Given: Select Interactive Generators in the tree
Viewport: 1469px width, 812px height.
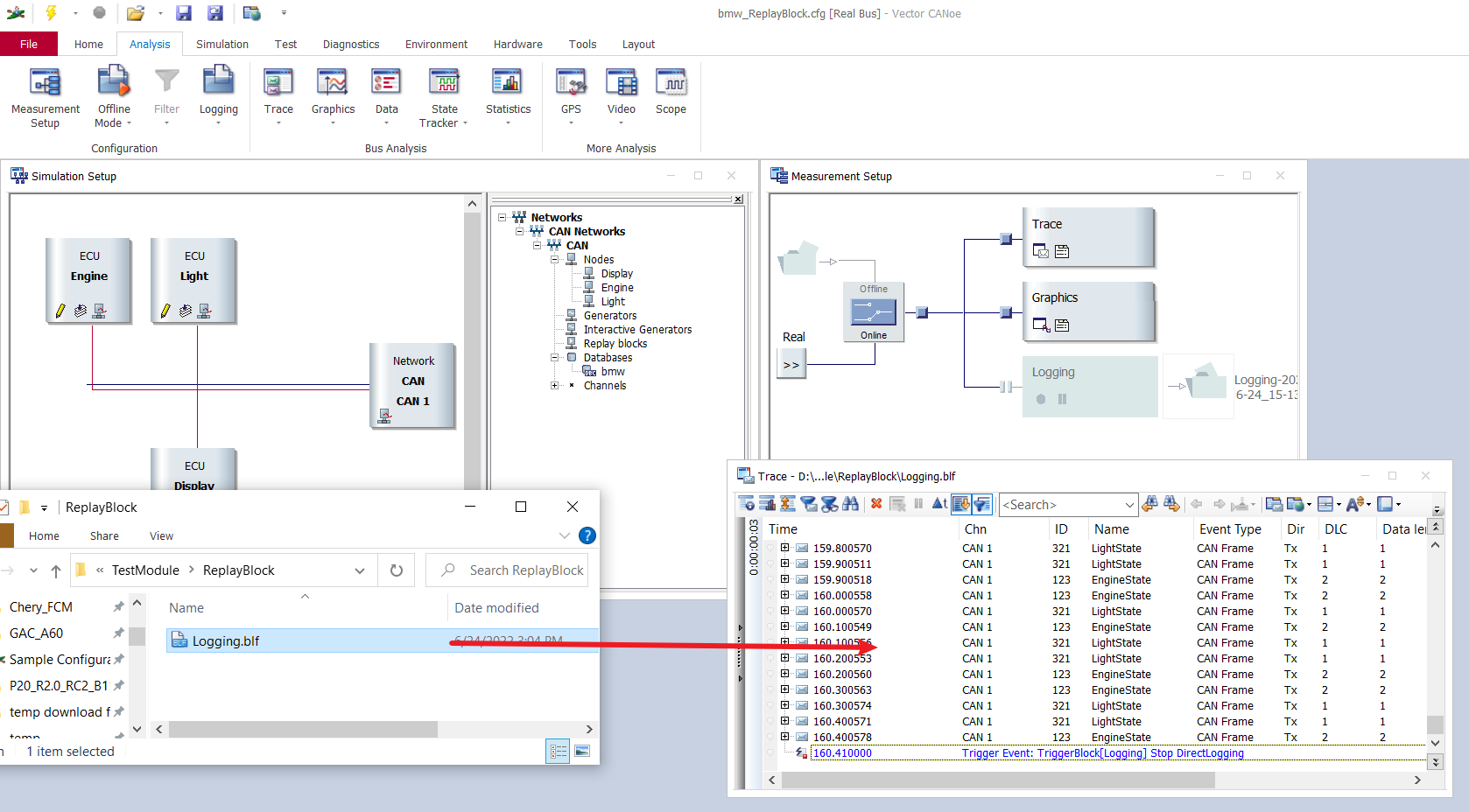Looking at the screenshot, I should (637, 329).
